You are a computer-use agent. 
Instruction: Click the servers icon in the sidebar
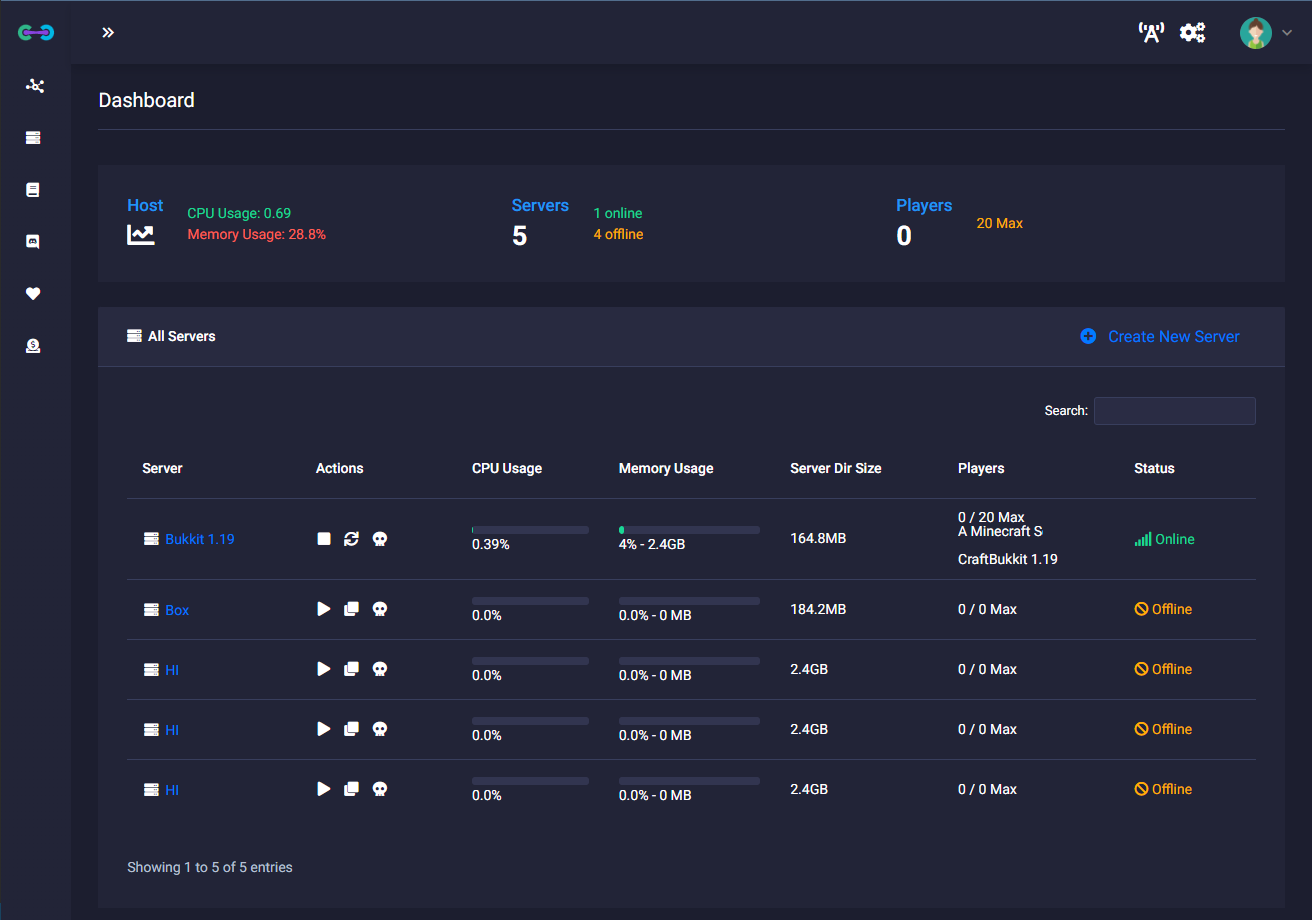tap(33, 138)
